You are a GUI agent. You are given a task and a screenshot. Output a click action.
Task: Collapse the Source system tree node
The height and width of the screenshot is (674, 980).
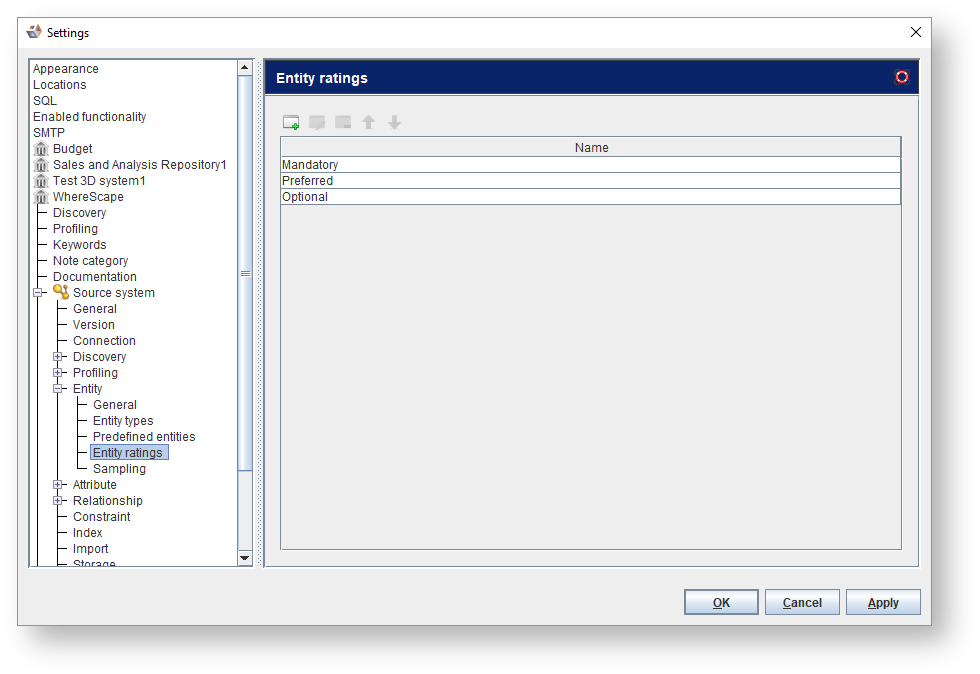pyautogui.click(x=38, y=293)
